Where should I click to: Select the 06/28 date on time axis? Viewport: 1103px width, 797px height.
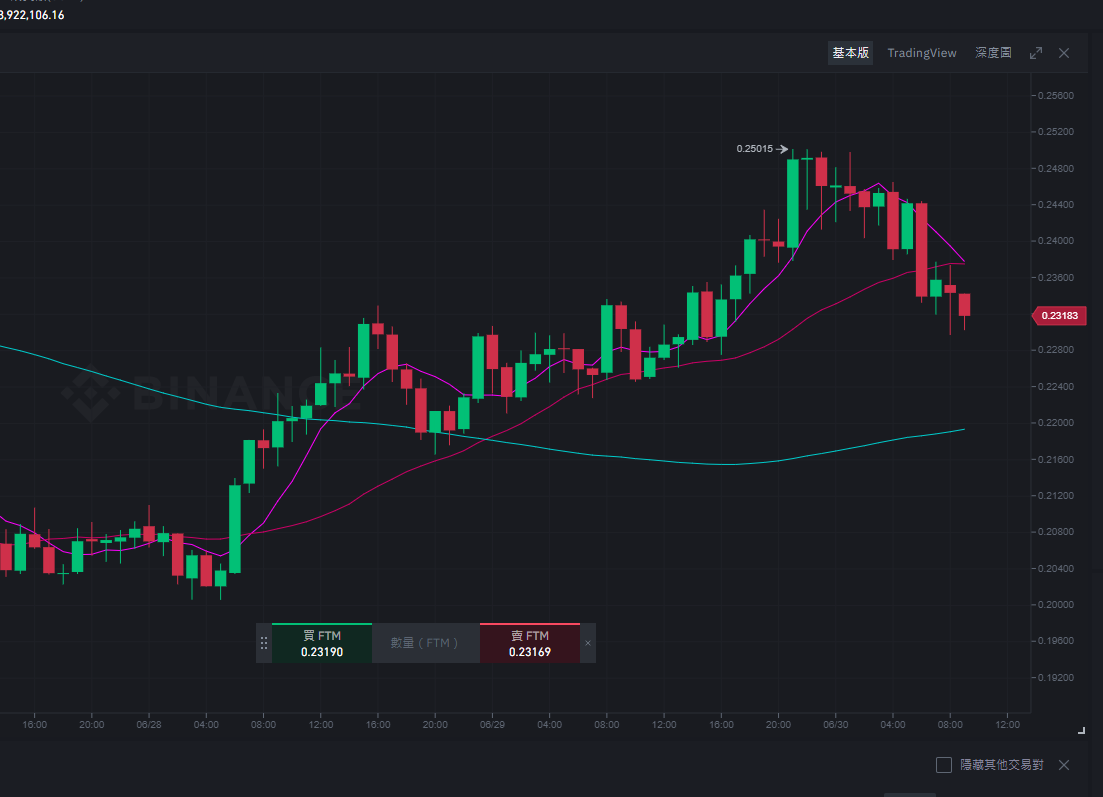[149, 725]
